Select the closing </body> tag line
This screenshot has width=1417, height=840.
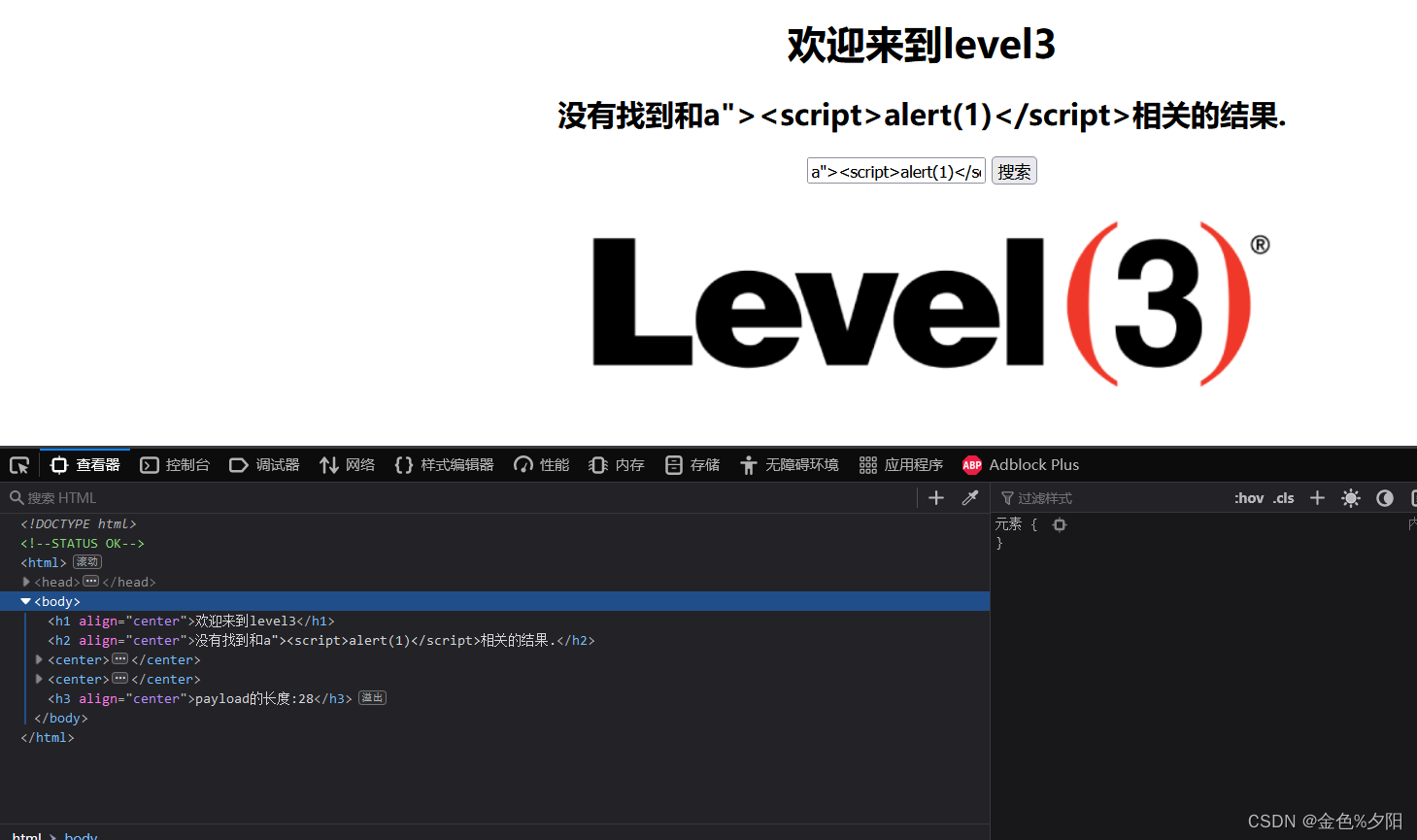(61, 718)
